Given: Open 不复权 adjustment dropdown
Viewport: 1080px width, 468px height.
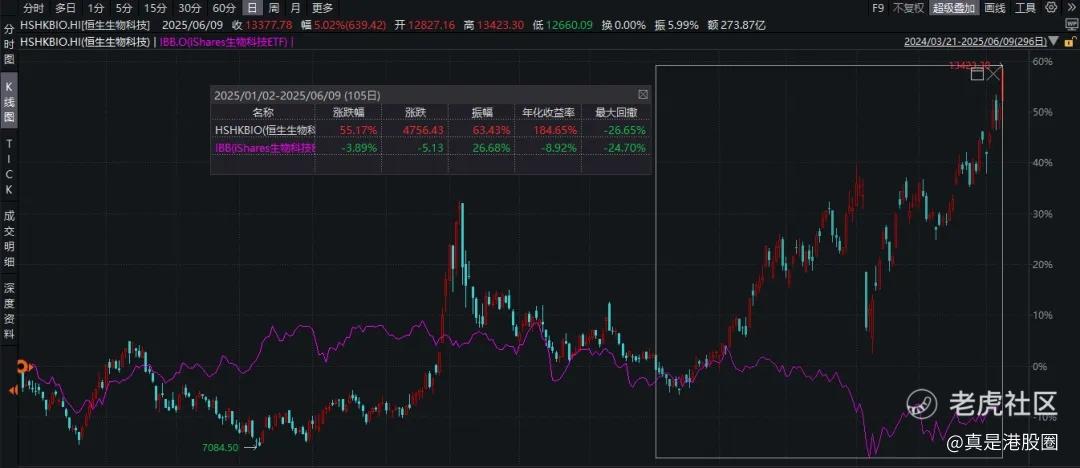Looking at the screenshot, I should 908,8.
